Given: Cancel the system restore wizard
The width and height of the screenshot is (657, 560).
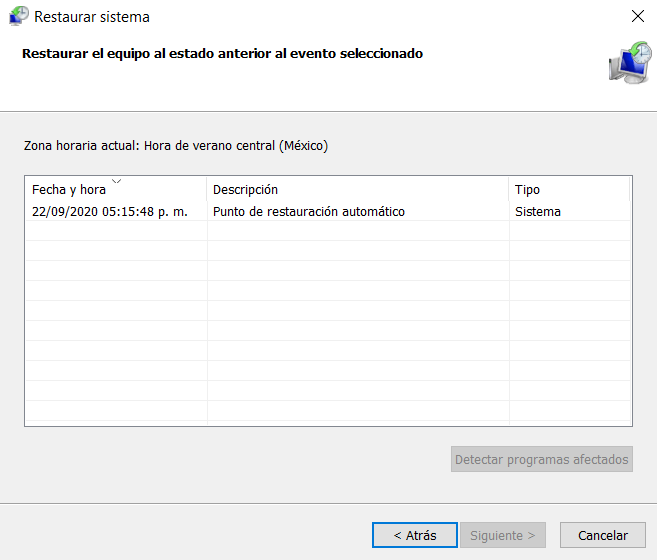Looking at the screenshot, I should tap(596, 535).
